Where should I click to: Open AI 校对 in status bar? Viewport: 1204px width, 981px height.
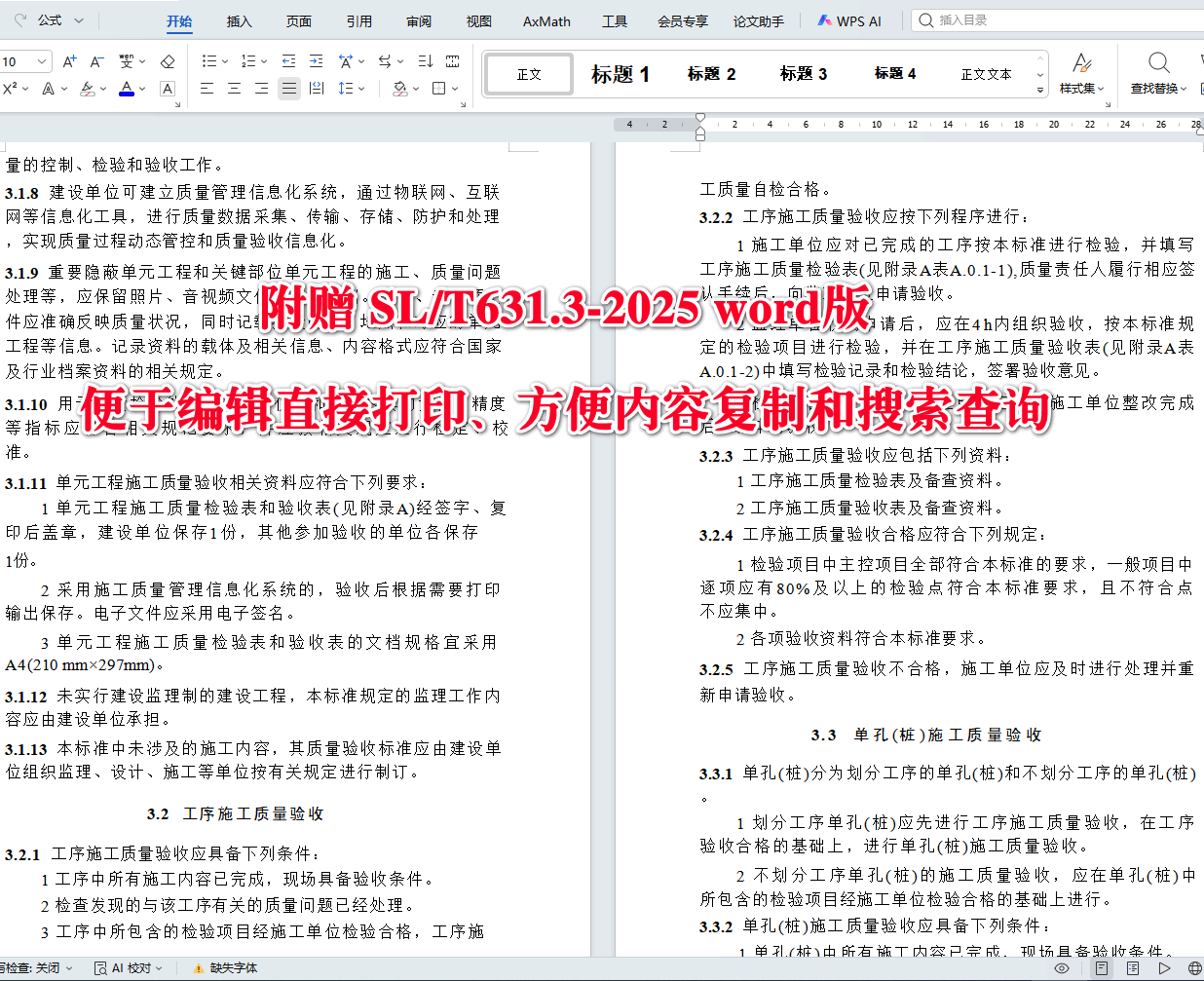pyautogui.click(x=128, y=967)
